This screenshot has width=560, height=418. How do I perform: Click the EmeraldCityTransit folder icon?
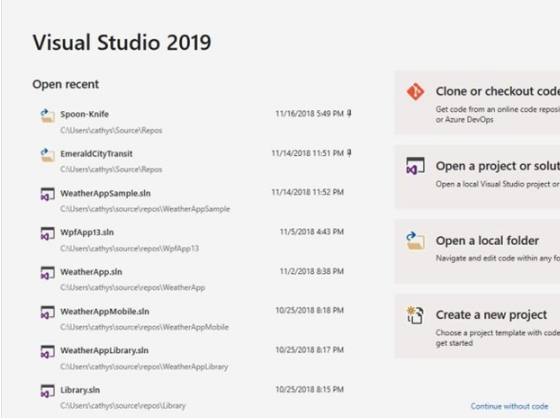[48, 155]
